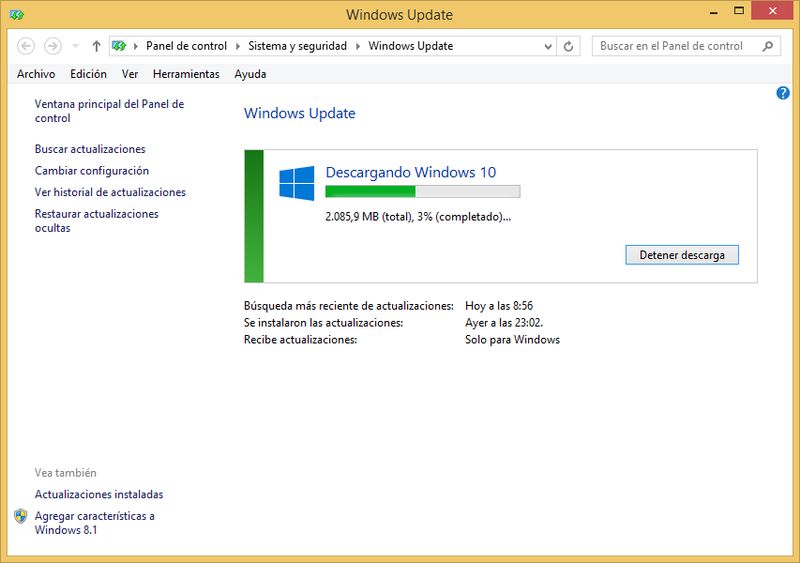Click the green download progress bar

coord(423,191)
